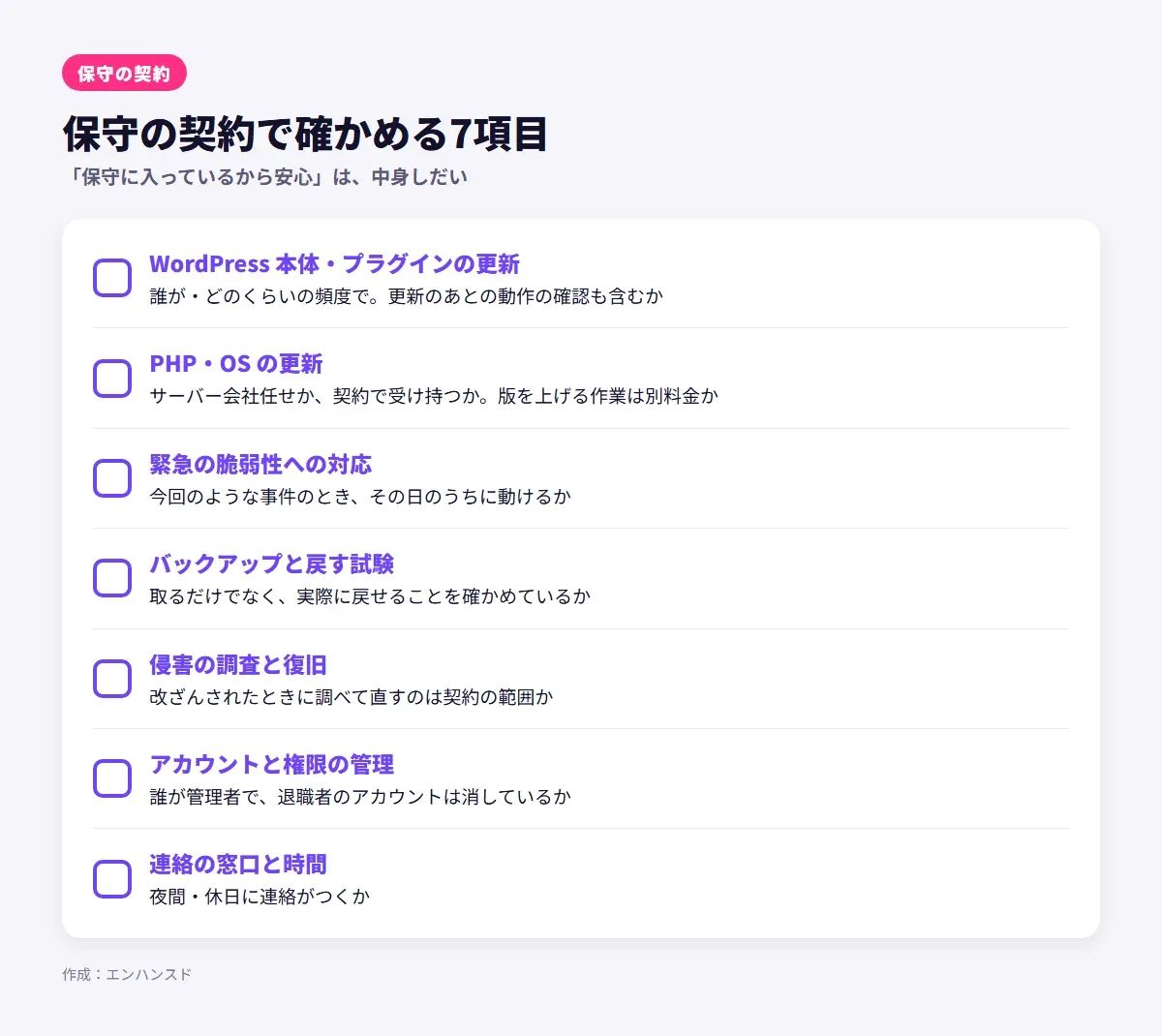Click the credit text 作成：エンハンスド
Screen dimensions: 1162x1036
[127, 974]
